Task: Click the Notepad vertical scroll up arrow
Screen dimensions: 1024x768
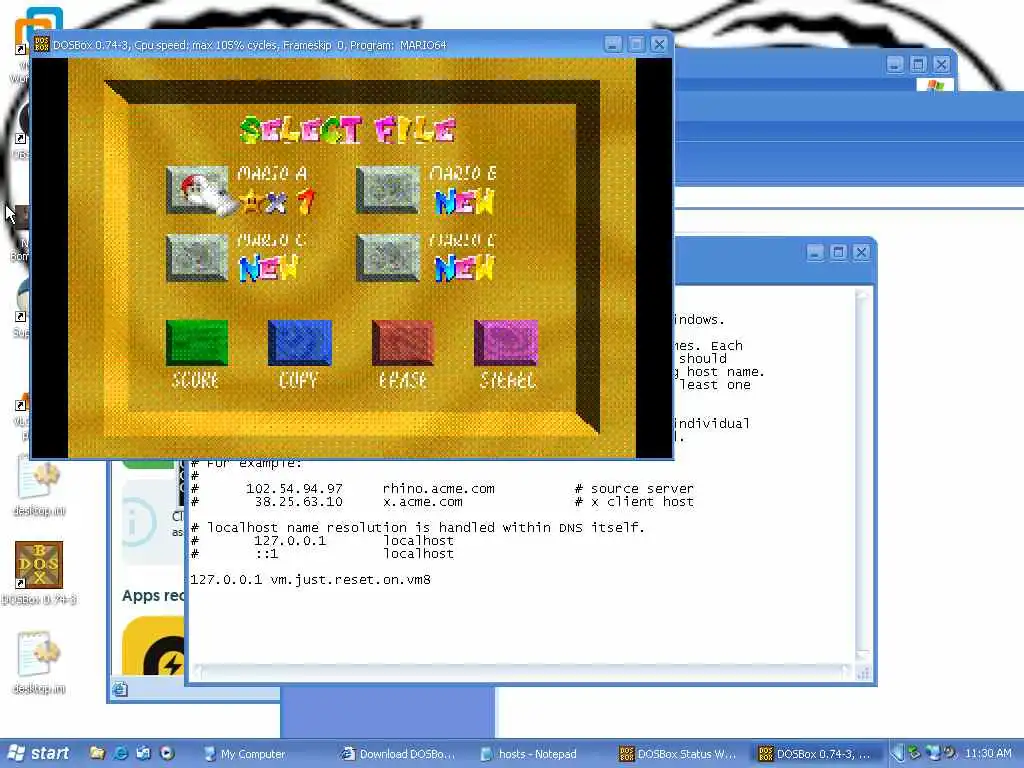Action: 863,295
